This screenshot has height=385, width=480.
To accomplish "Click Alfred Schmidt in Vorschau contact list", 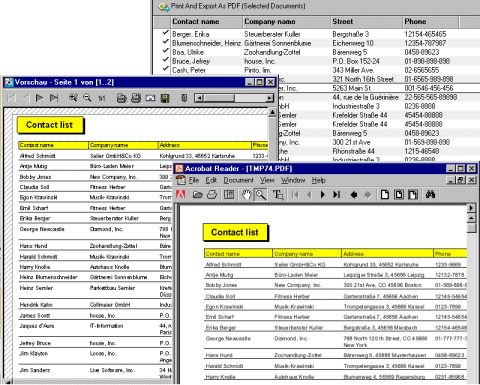I will point(37,156).
